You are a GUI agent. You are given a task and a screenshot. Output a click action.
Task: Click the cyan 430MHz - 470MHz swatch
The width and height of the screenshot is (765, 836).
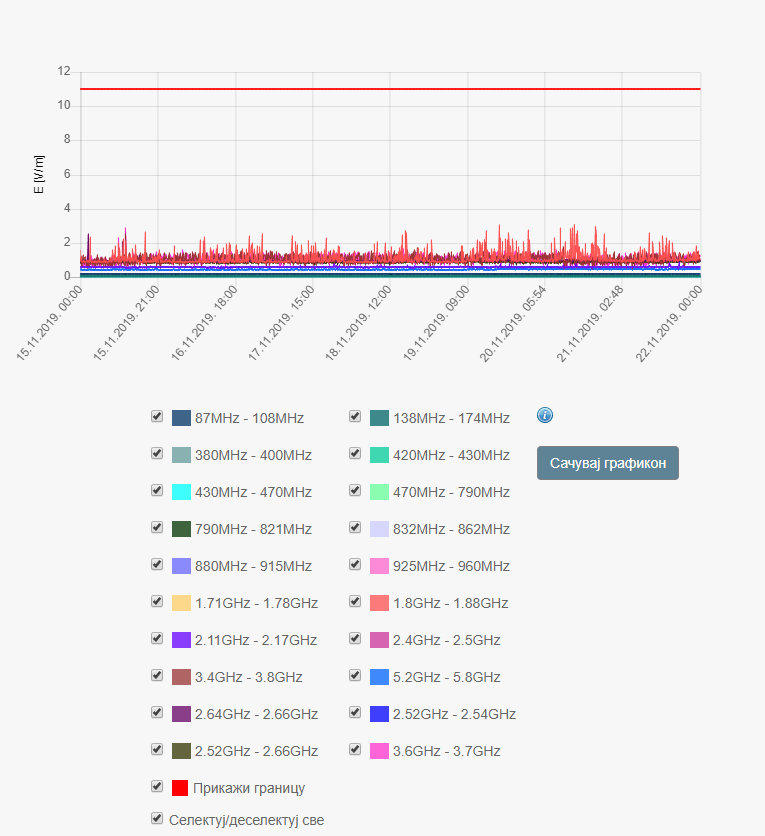(x=181, y=492)
